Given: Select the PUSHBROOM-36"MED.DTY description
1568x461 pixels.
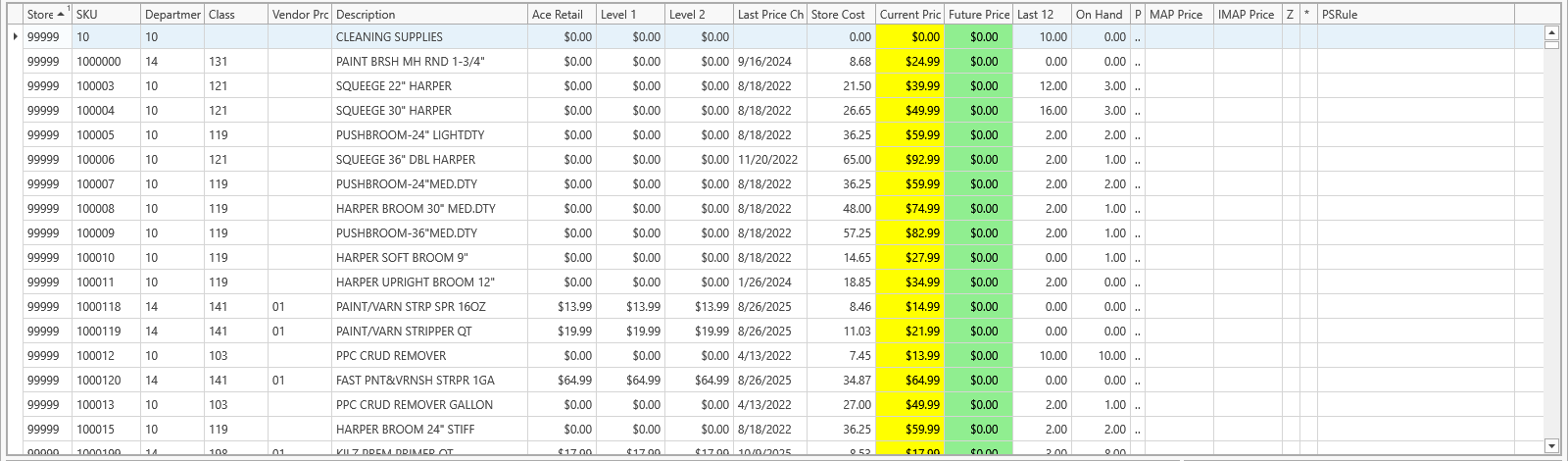Looking at the screenshot, I should pyautogui.click(x=429, y=233).
